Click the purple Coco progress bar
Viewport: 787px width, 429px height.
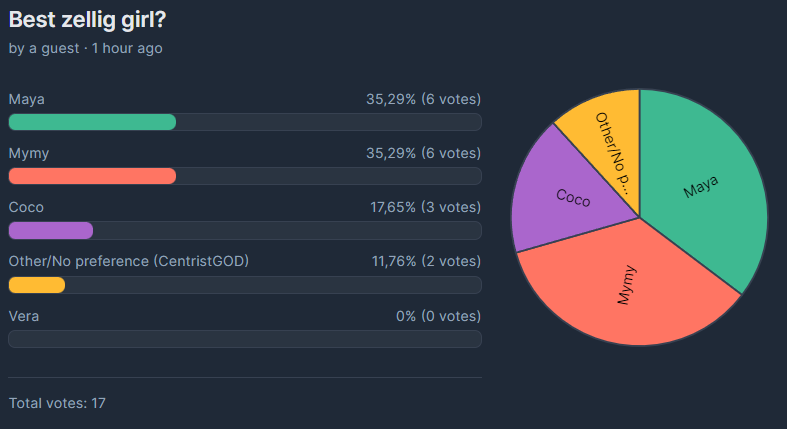coord(51,230)
